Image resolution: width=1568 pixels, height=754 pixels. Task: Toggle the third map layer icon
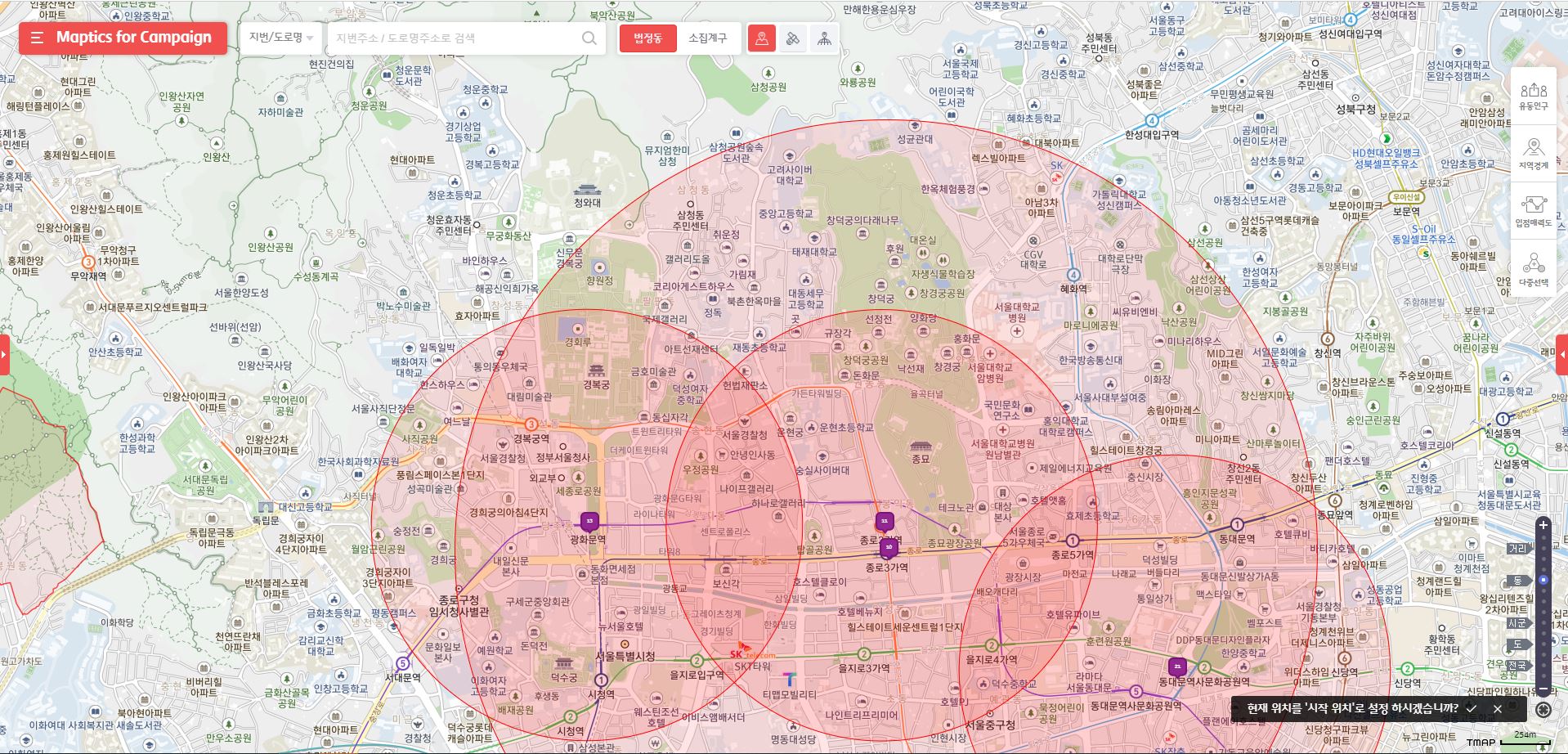tap(824, 38)
